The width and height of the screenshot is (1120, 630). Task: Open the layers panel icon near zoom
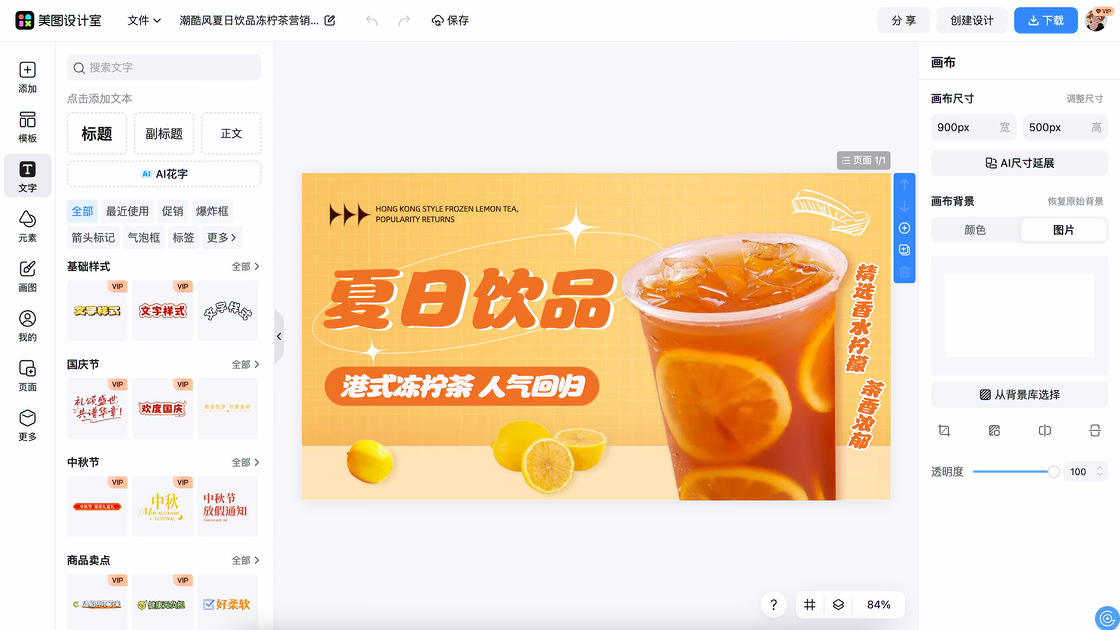tap(839, 605)
